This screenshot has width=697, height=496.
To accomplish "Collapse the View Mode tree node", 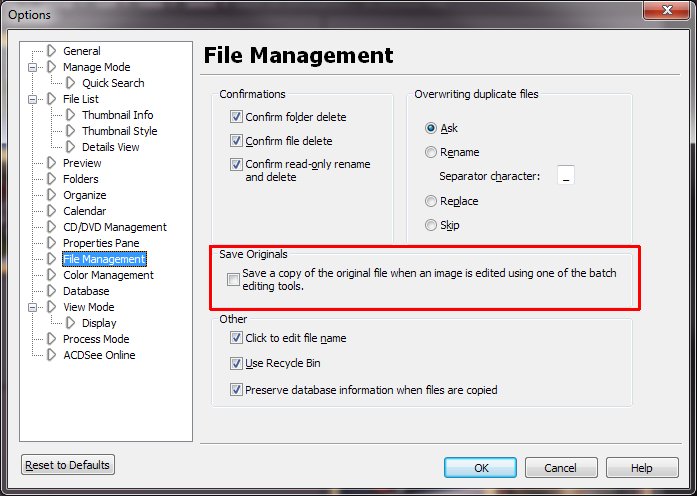I will click(33, 307).
